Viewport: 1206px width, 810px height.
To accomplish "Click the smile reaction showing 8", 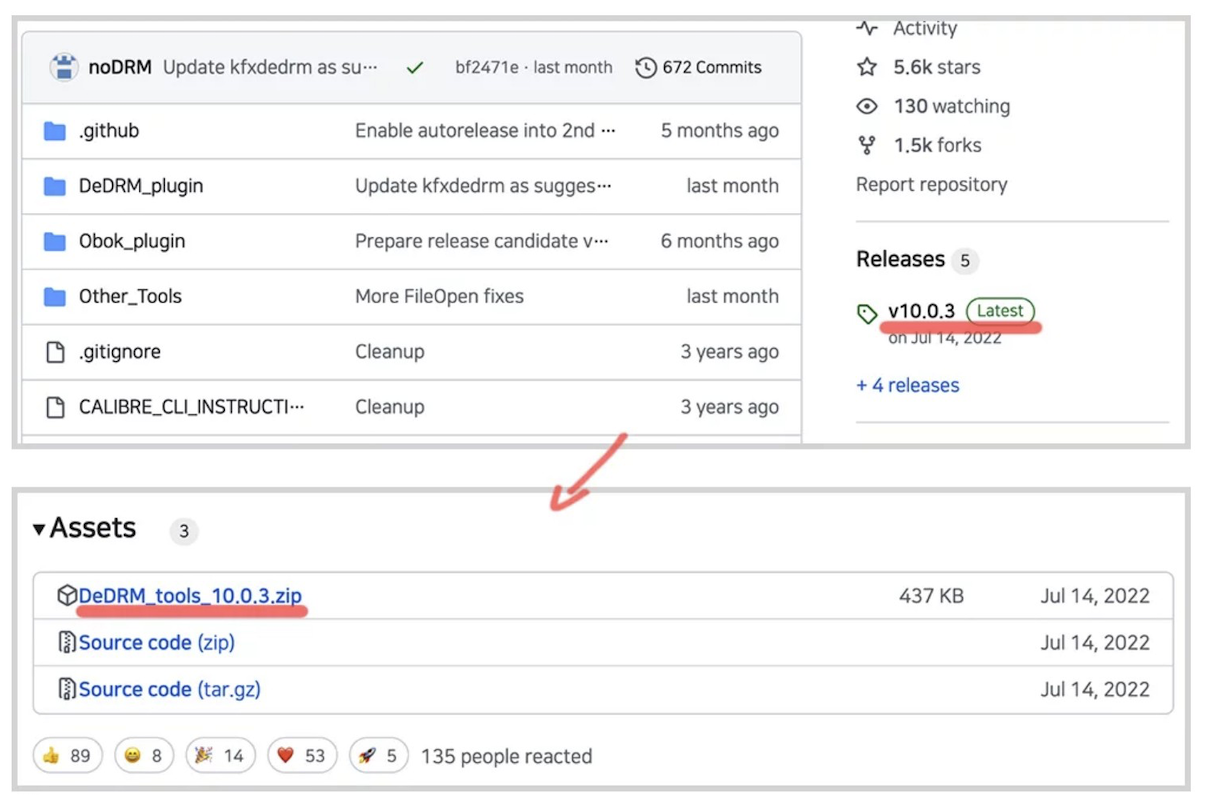I will (x=144, y=756).
